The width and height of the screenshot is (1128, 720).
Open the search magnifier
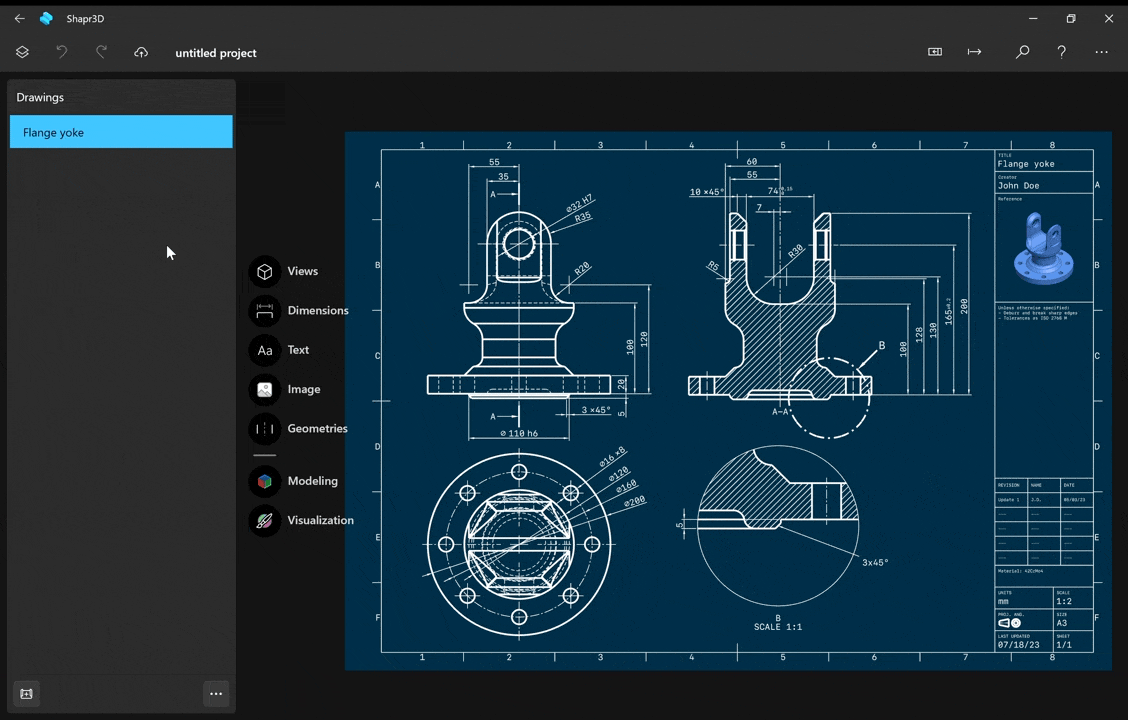(1022, 52)
